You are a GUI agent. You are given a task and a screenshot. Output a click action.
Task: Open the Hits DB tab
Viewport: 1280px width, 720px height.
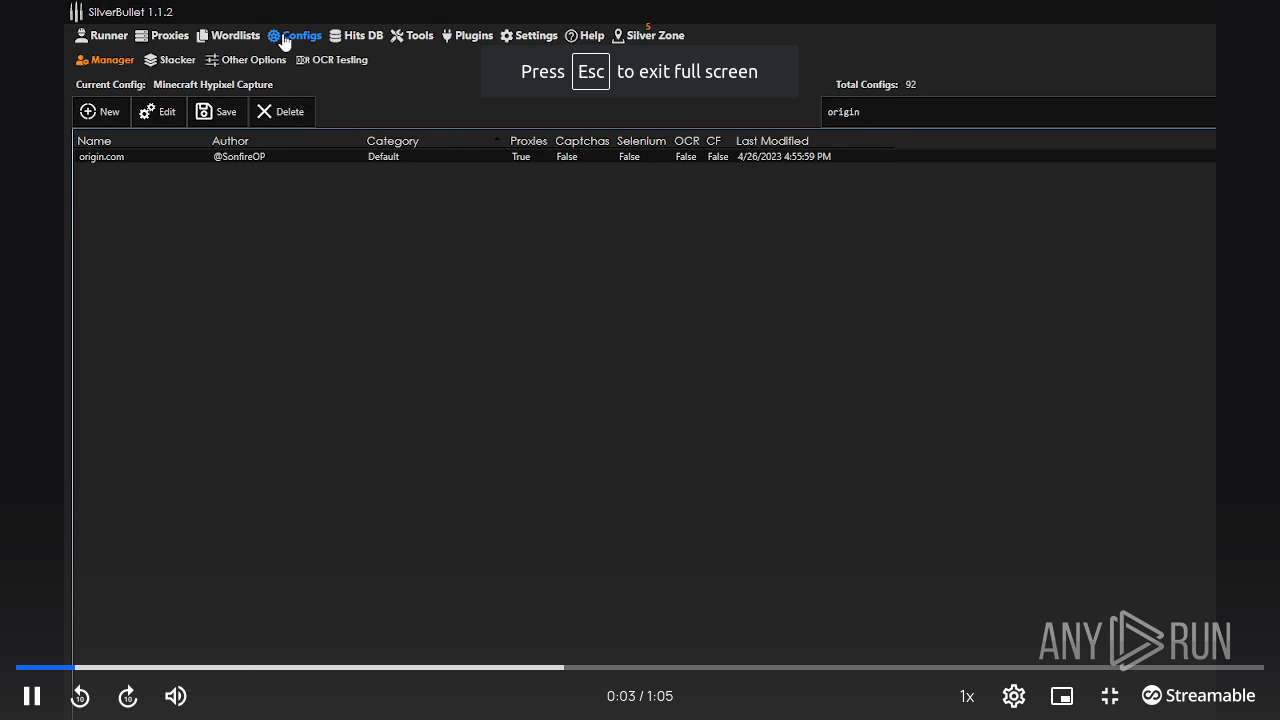[356, 35]
